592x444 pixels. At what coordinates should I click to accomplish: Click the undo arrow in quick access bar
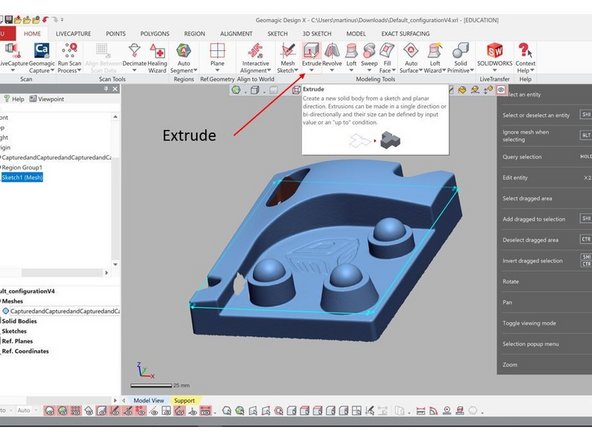click(x=45, y=20)
